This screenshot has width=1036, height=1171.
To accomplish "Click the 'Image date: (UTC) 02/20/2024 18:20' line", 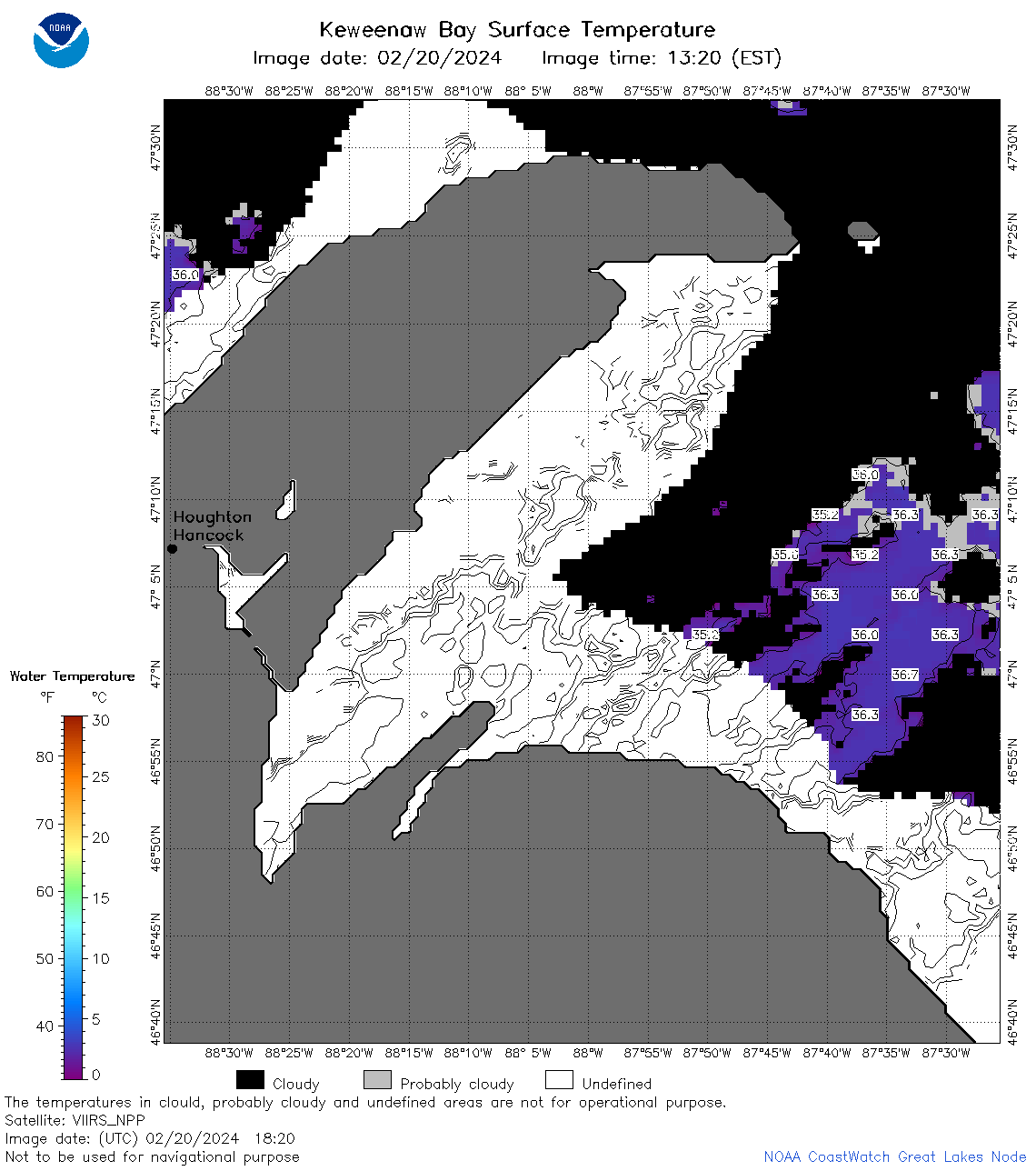I will pos(150,1138).
